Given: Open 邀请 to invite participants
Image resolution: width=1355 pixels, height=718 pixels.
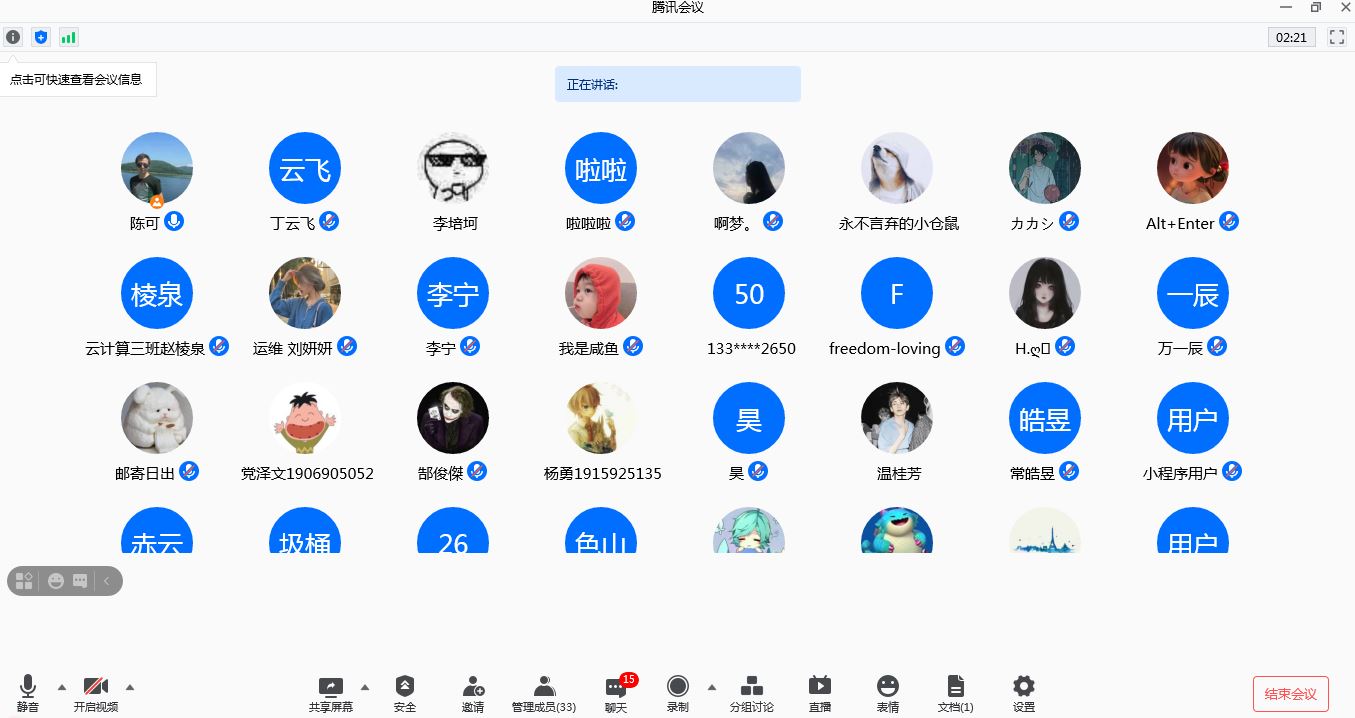Looking at the screenshot, I should coord(473,693).
